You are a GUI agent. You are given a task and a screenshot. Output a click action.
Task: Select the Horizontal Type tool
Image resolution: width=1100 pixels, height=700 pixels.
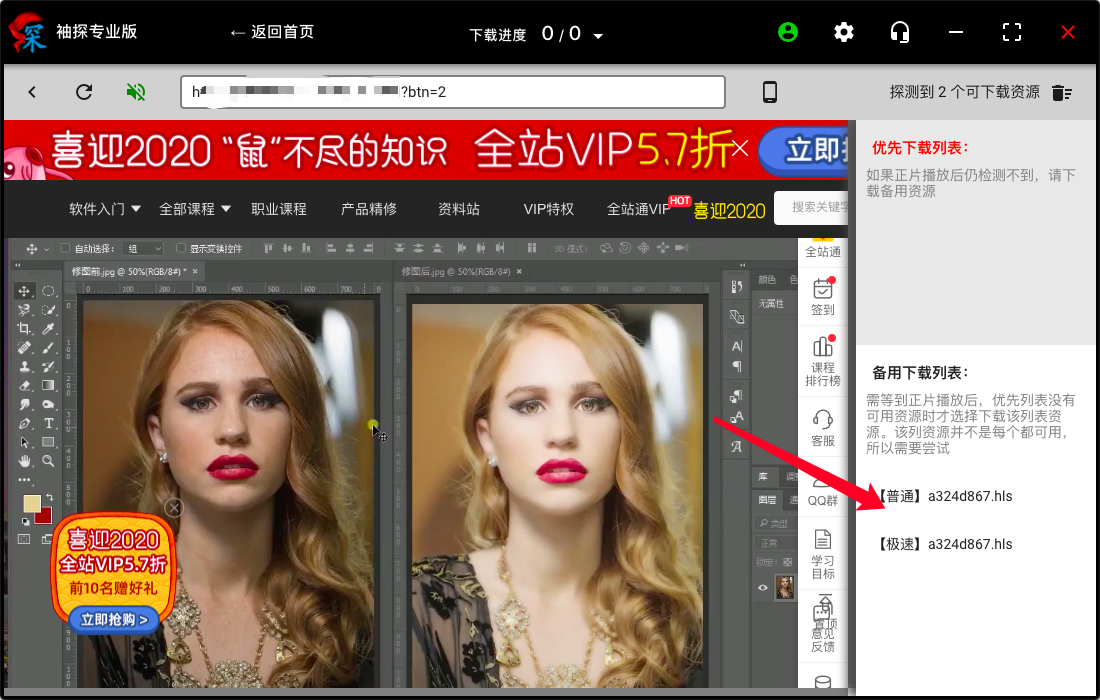tap(48, 423)
